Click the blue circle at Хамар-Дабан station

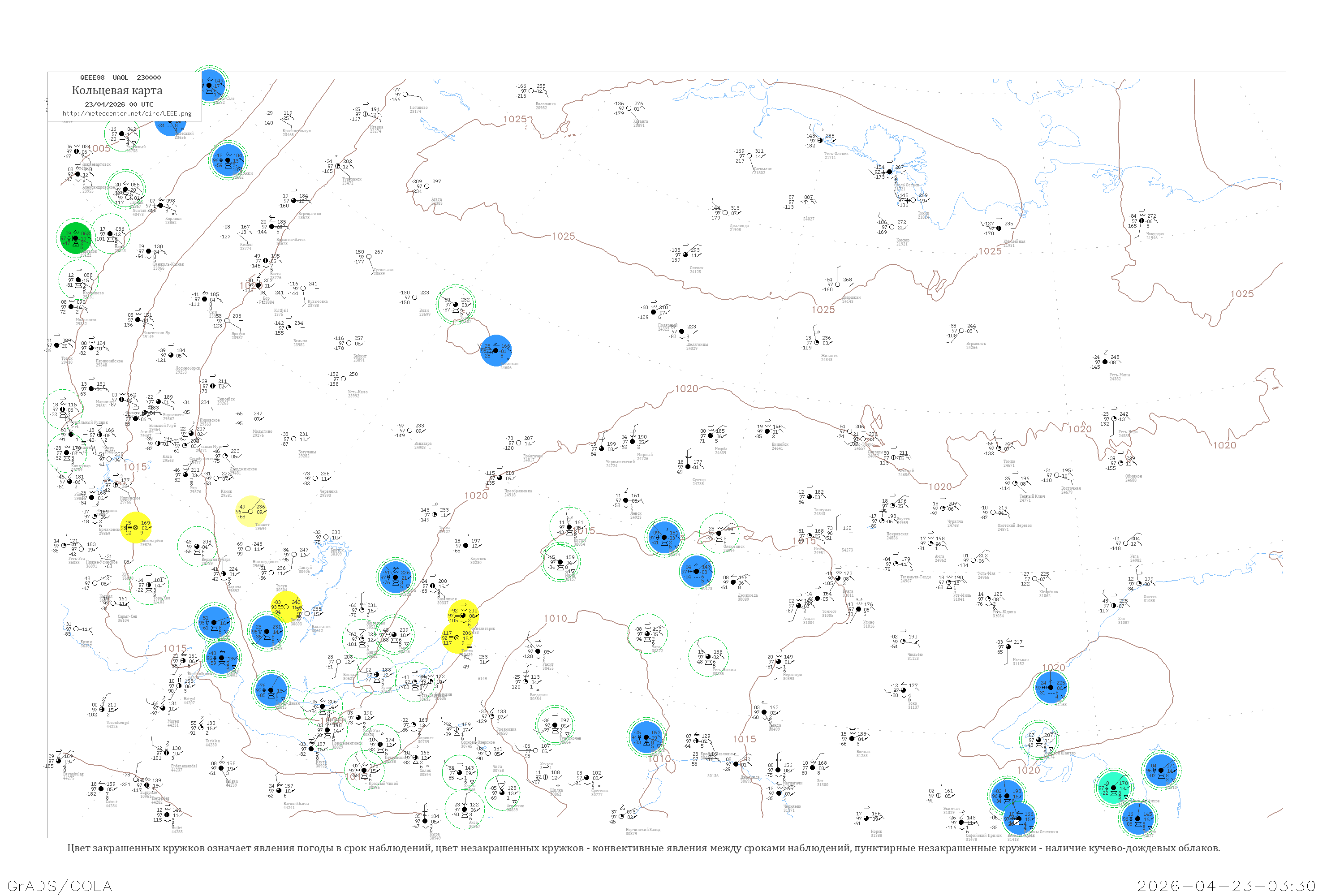(x=271, y=690)
